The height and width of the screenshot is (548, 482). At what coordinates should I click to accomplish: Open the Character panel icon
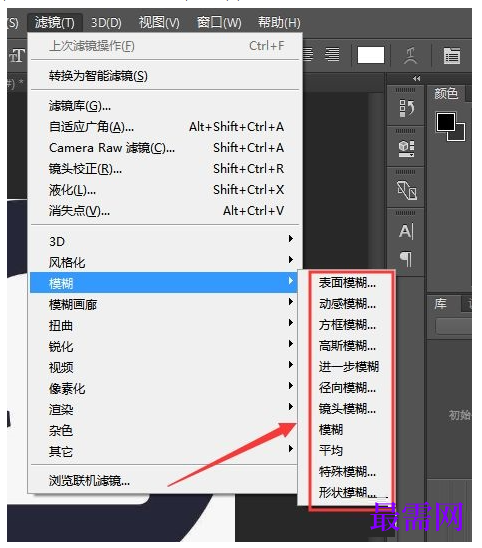406,231
